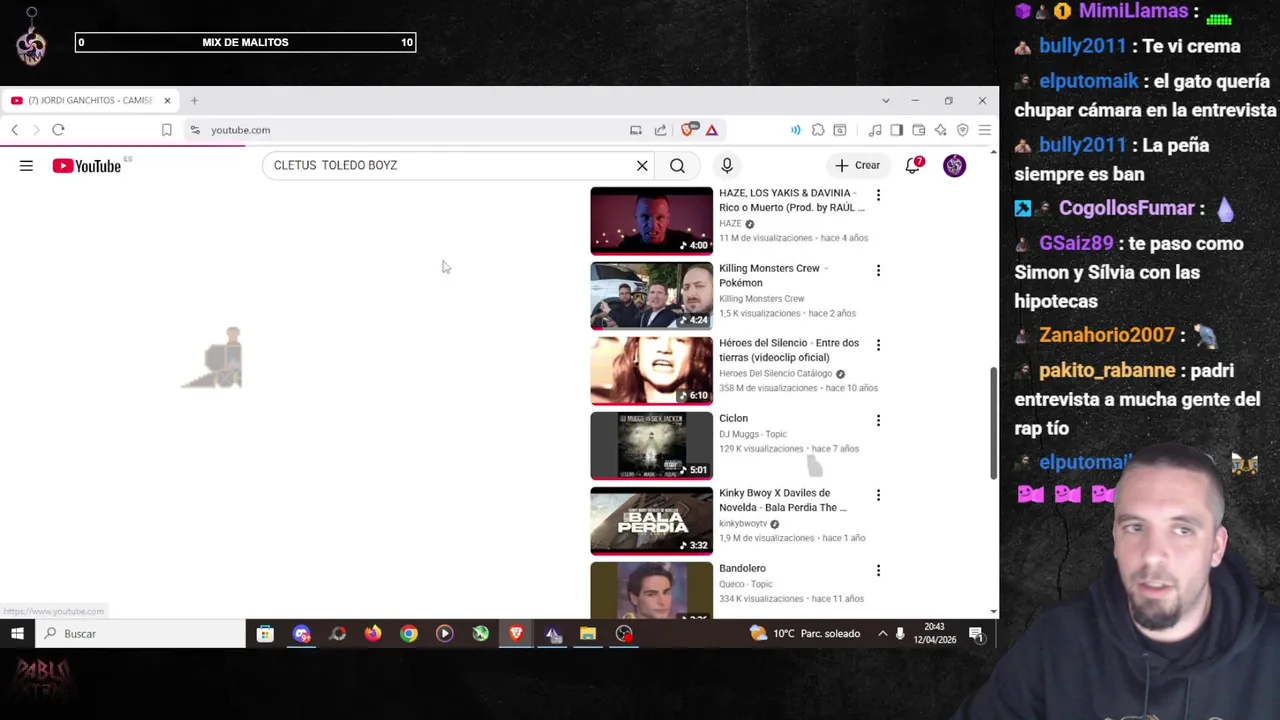Open the Microsoft Store taskbar icon
This screenshot has width=1280, height=720.
pyautogui.click(x=265, y=634)
